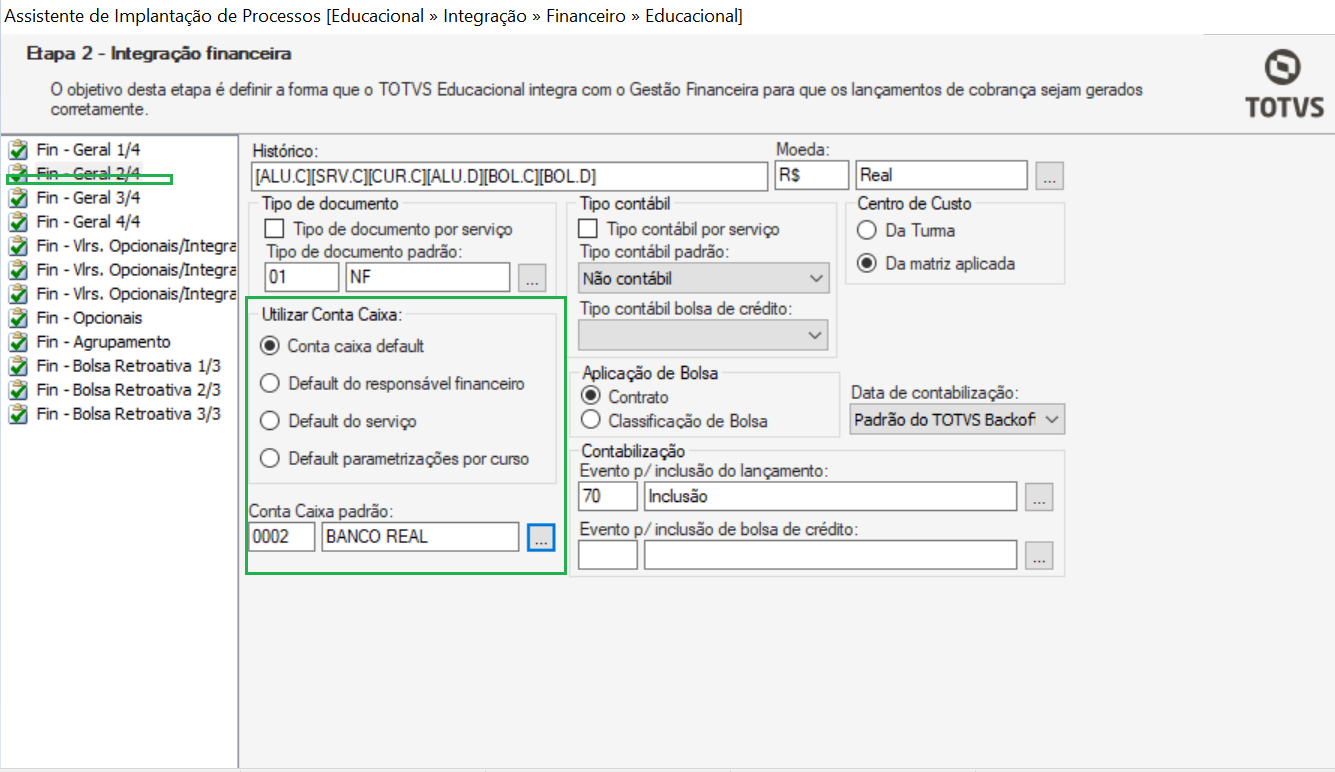1335x772 pixels.
Task: Open the Fin - Geral 1/4 step
Action: point(88,150)
